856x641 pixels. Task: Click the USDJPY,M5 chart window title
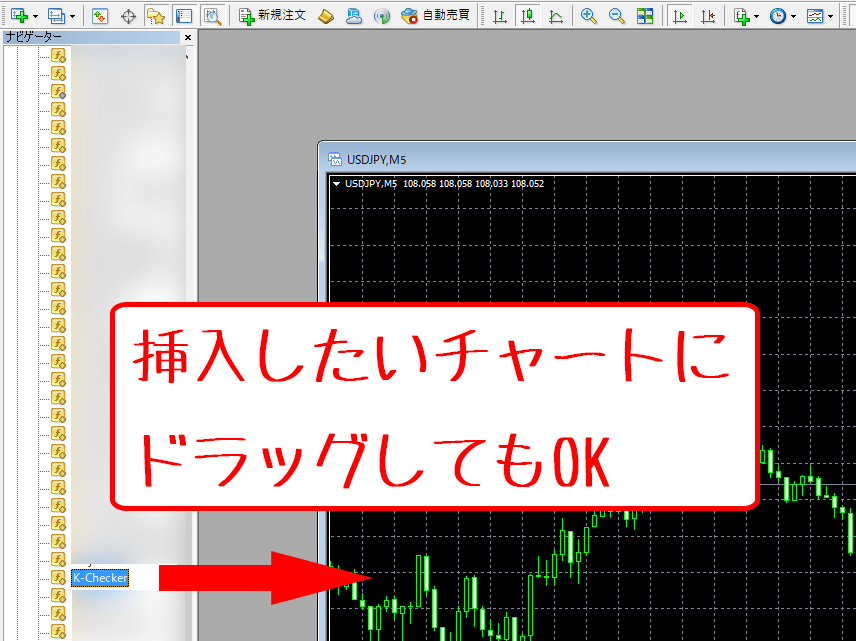click(x=377, y=159)
